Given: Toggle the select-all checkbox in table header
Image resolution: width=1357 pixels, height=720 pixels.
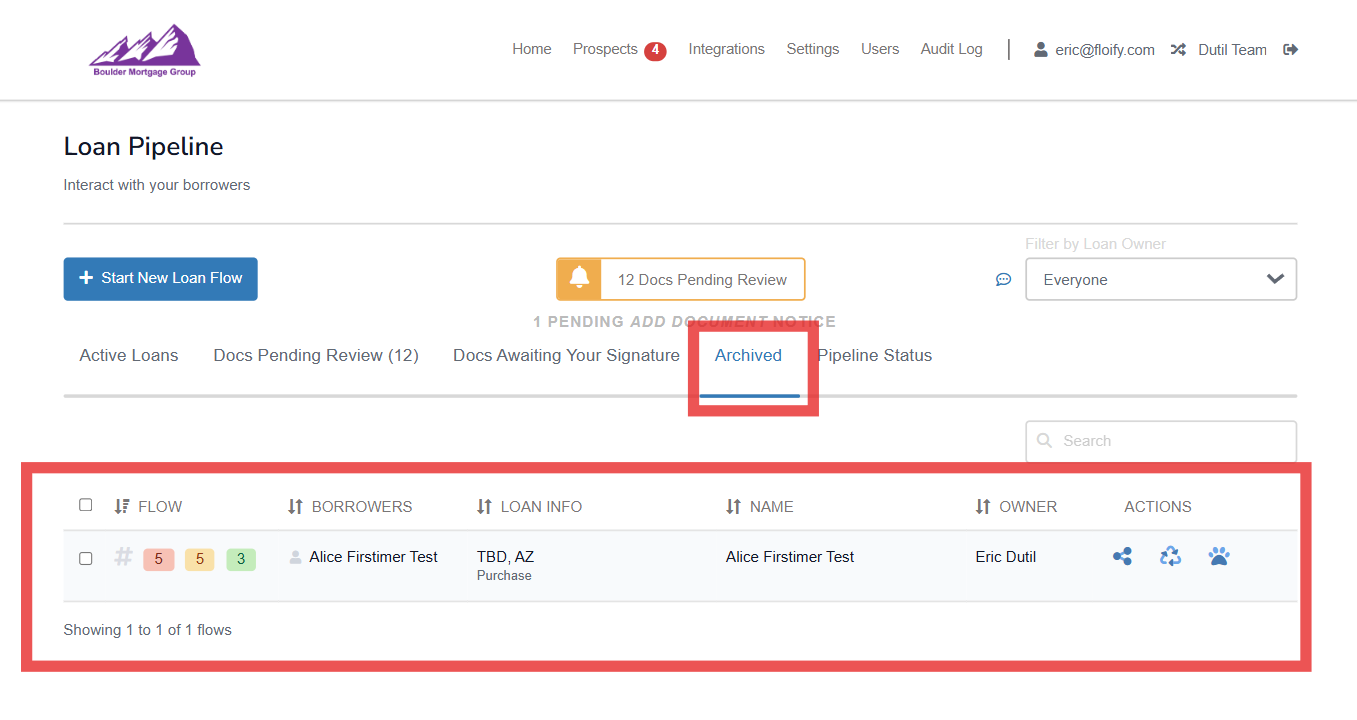Looking at the screenshot, I should pos(86,505).
